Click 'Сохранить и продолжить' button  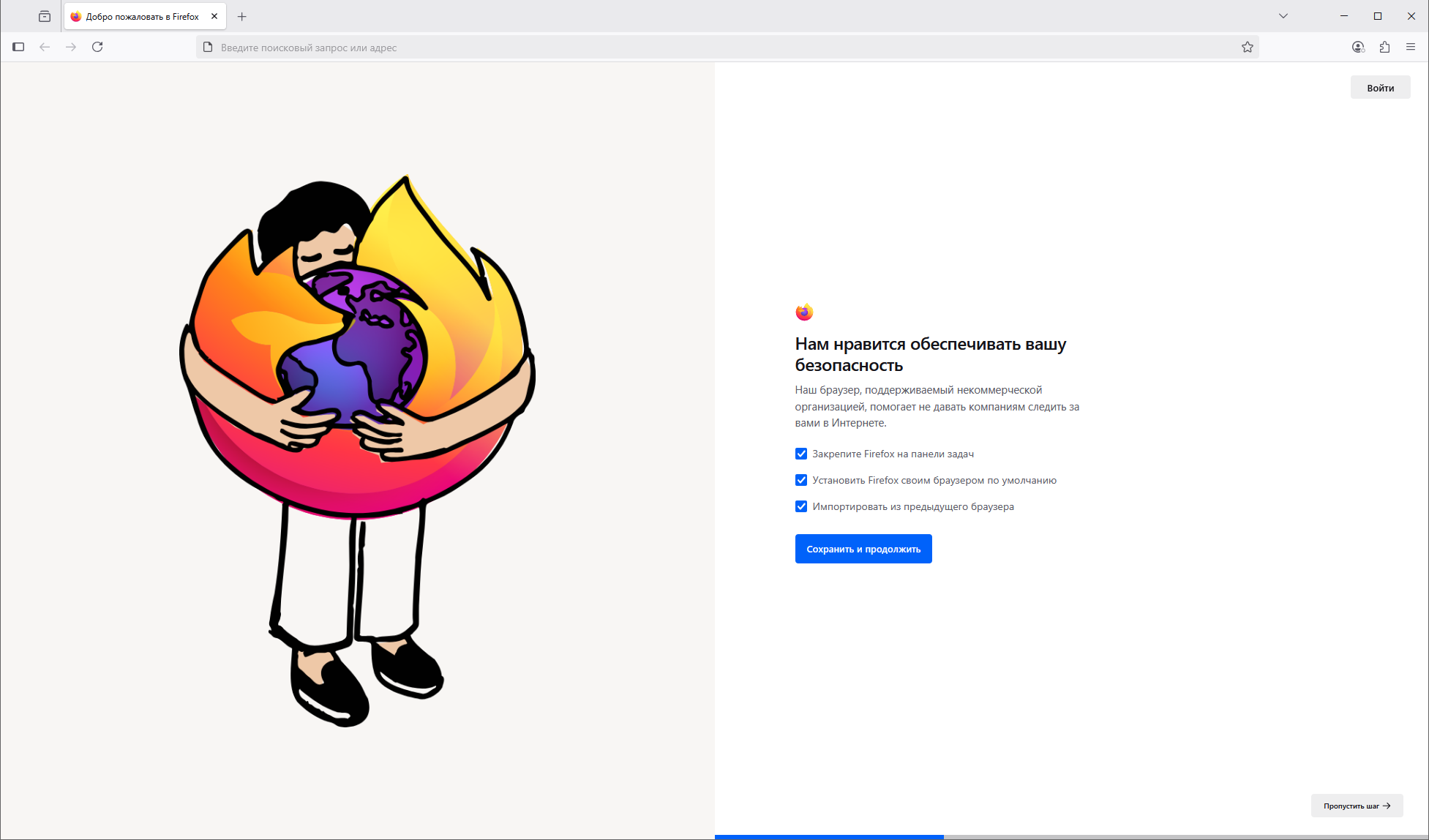tap(863, 549)
